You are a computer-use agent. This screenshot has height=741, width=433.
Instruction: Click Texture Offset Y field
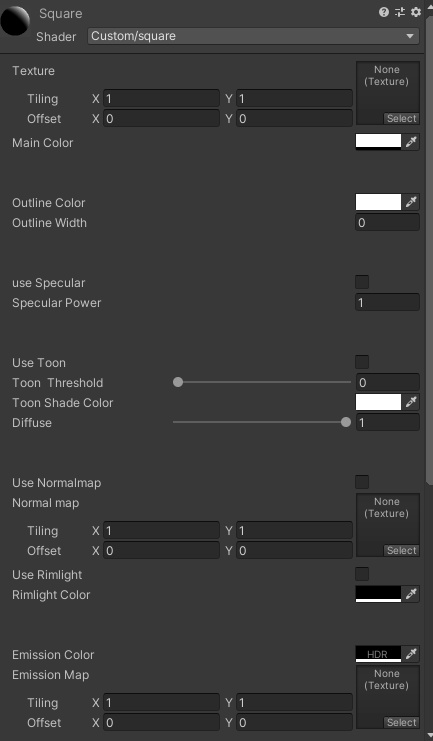(294, 118)
